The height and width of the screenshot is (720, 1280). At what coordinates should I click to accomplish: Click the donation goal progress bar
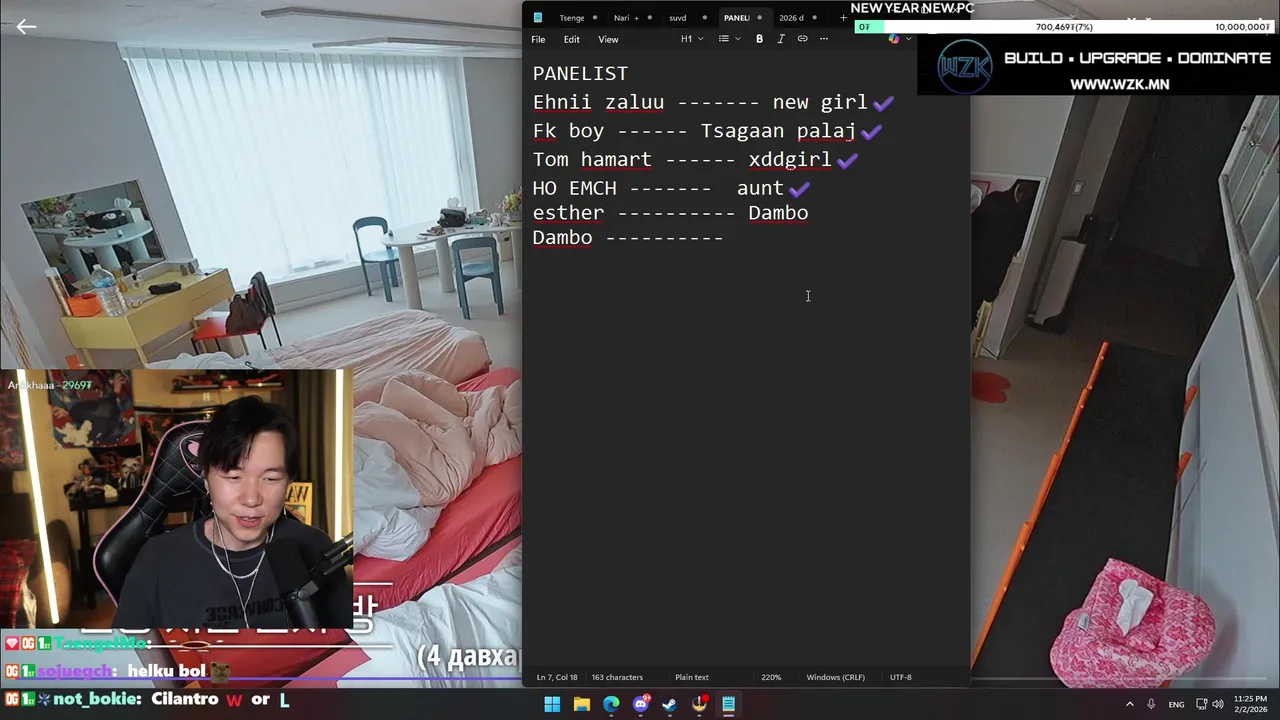1063,27
